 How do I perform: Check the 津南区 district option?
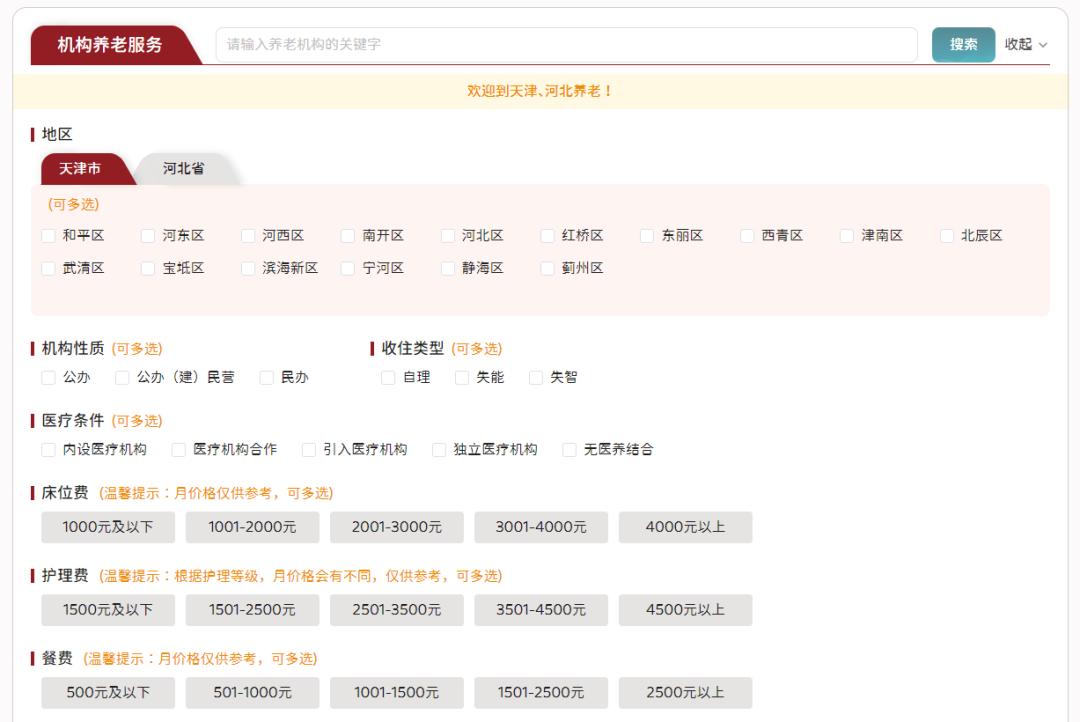tap(847, 237)
